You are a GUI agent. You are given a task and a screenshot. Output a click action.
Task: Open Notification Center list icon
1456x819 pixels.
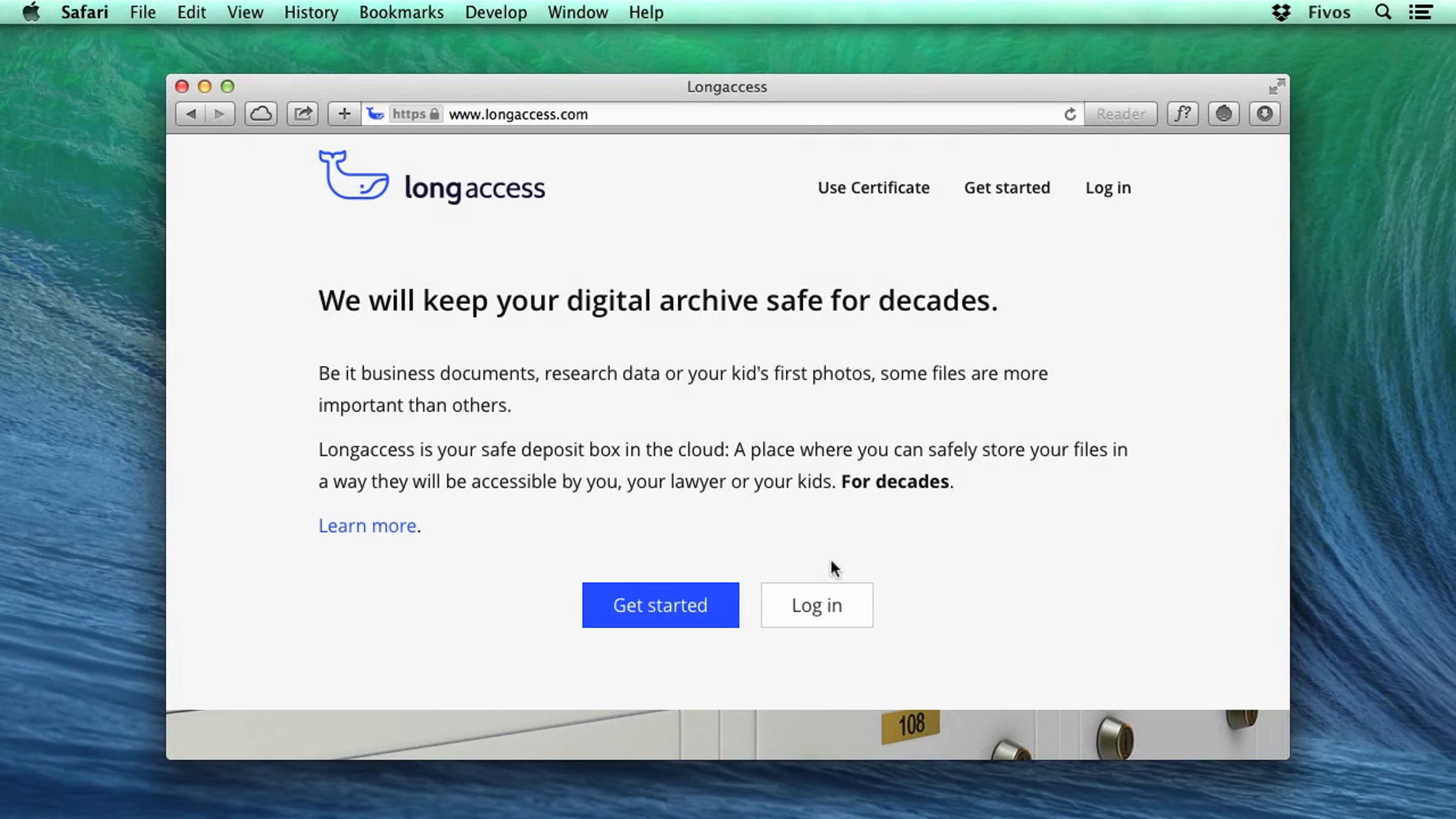point(1420,12)
